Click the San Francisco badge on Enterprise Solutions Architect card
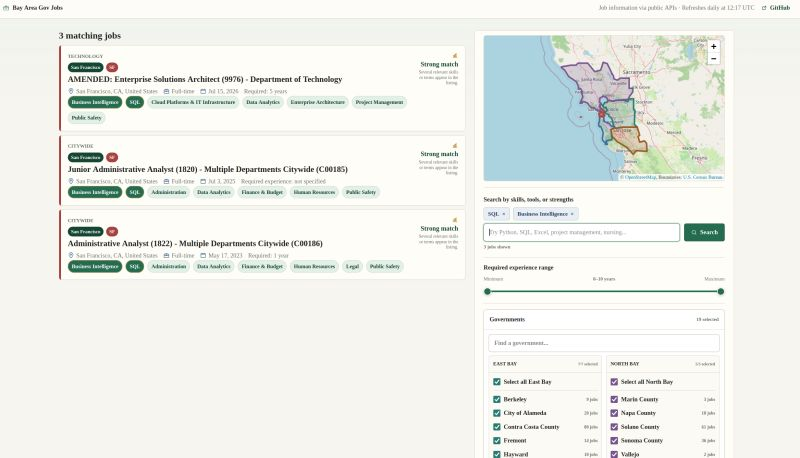 pyautogui.click(x=86, y=67)
